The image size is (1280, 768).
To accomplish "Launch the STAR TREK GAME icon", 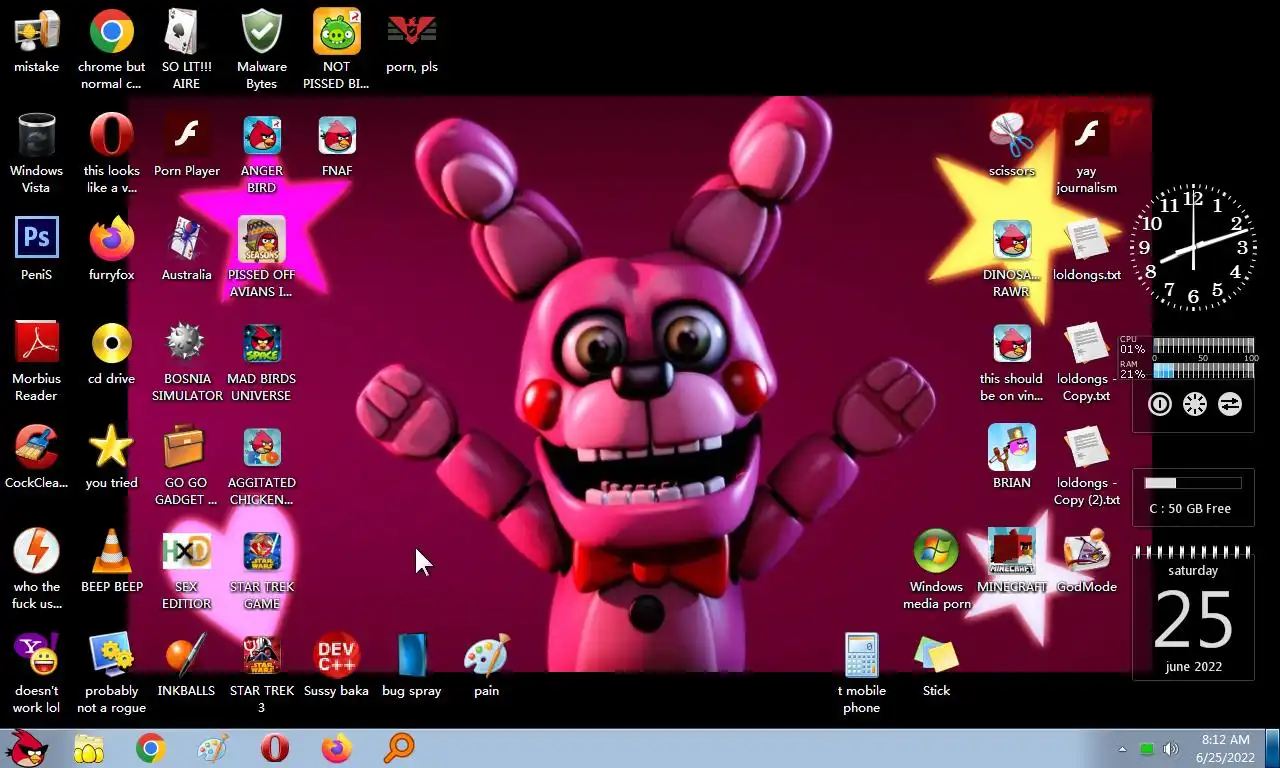I will [261, 552].
